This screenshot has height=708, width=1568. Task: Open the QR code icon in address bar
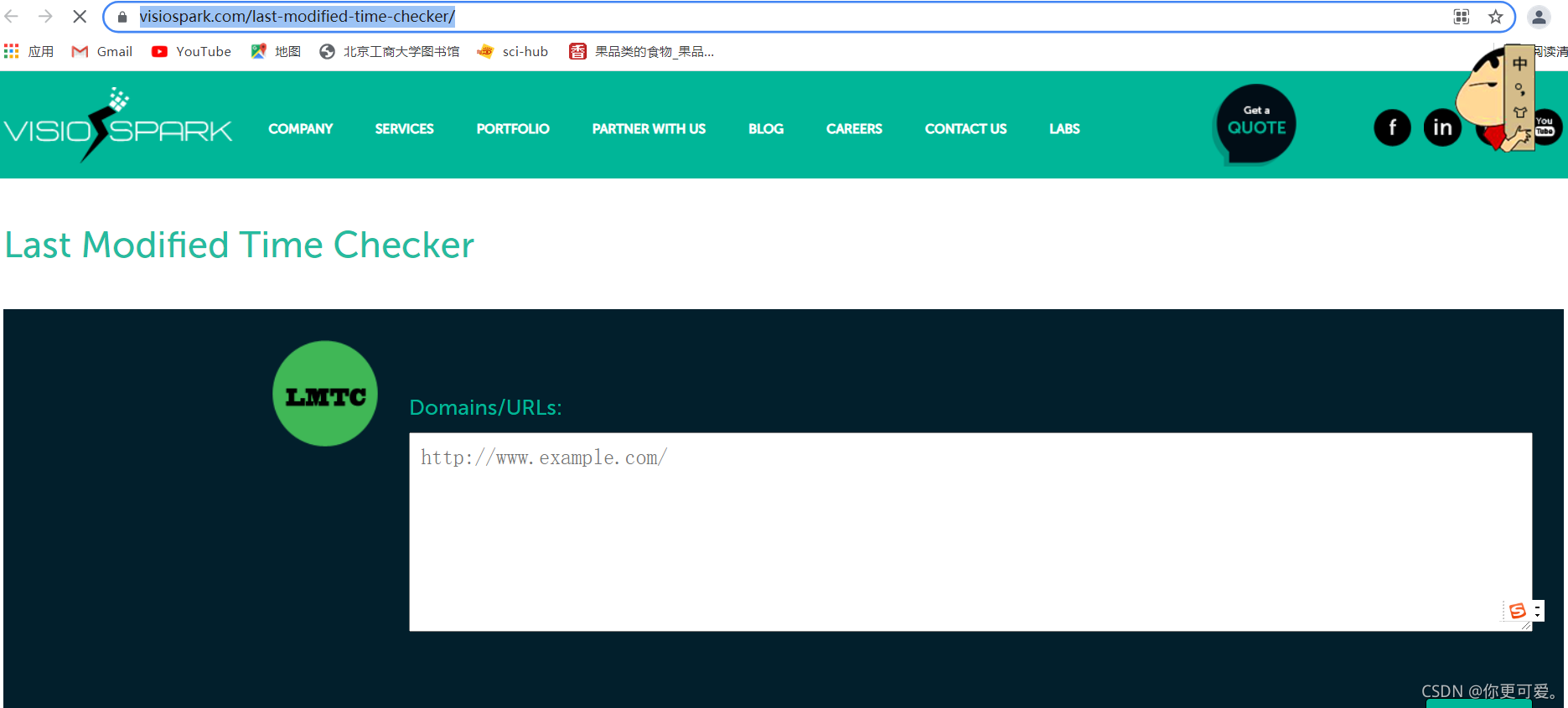tap(1462, 17)
